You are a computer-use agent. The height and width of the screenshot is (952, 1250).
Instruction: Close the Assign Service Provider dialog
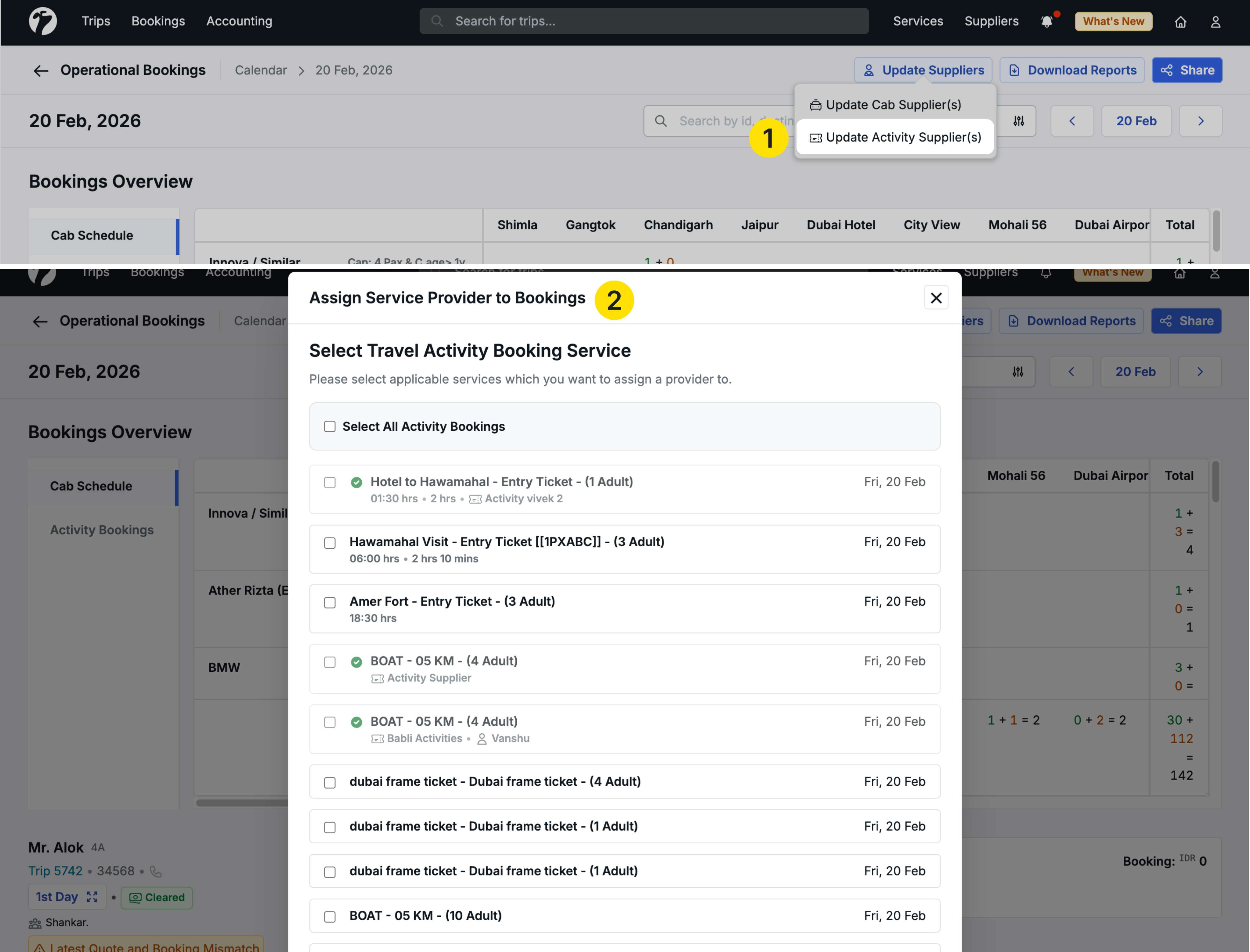936,298
